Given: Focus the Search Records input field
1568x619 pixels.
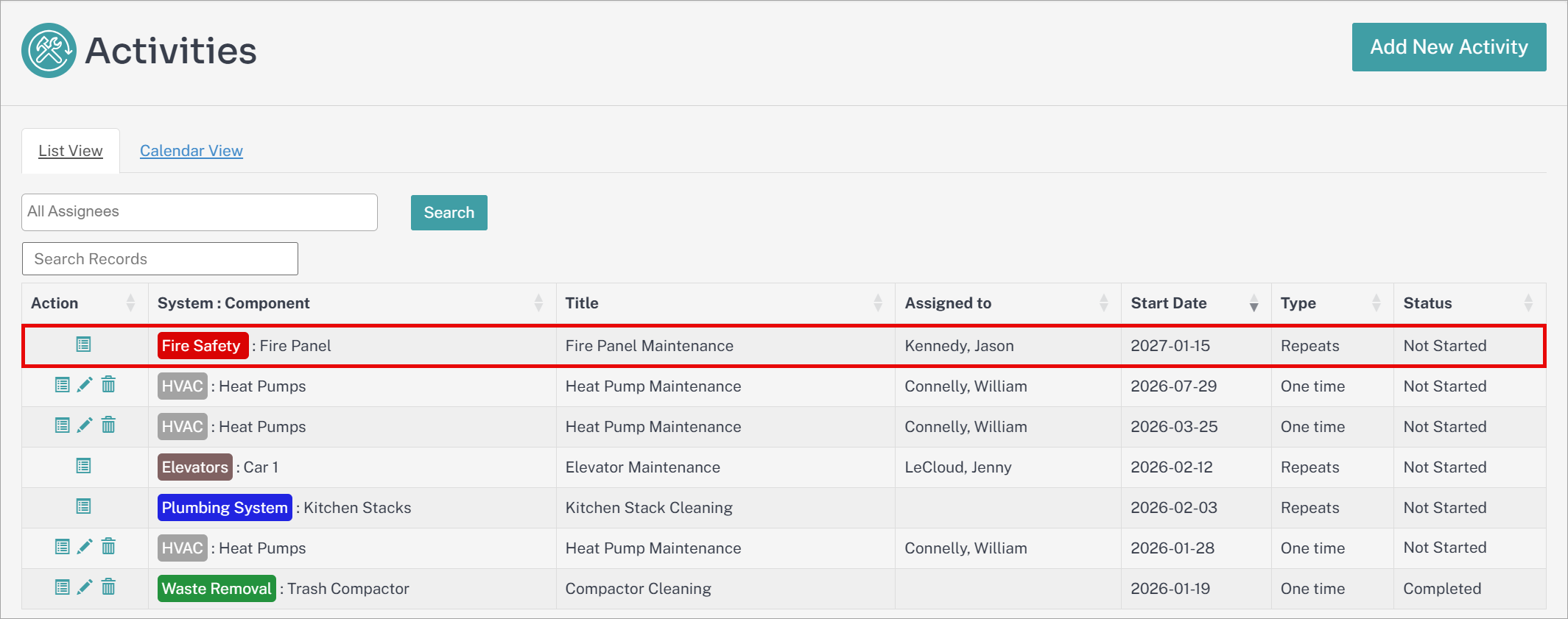Looking at the screenshot, I should (x=160, y=259).
